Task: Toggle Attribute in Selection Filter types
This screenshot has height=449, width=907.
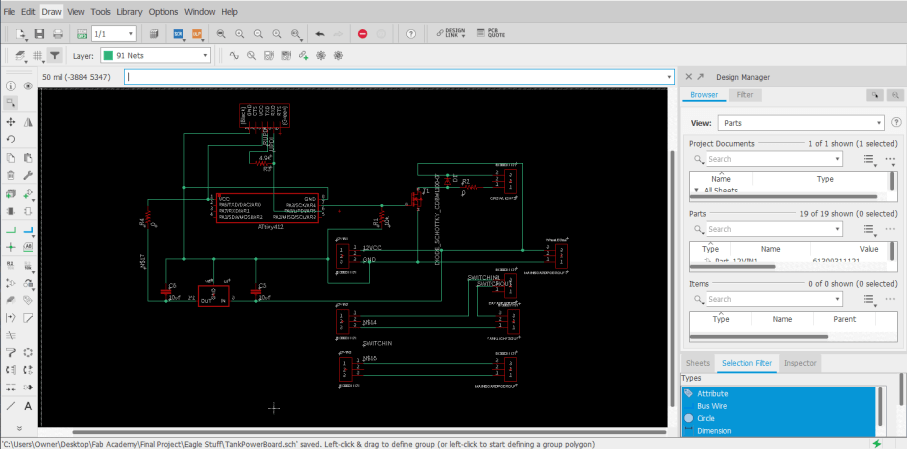Action: 711,393
